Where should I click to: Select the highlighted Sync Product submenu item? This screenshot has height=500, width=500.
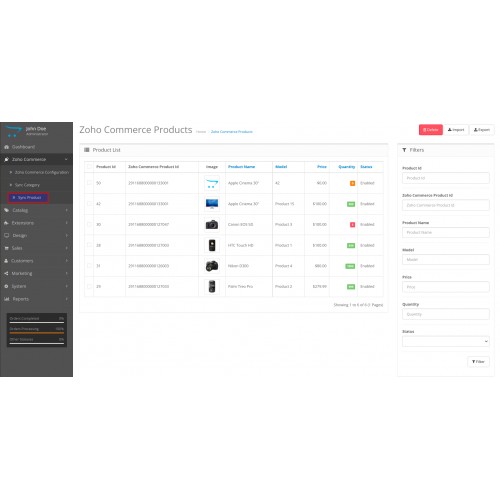coord(28,198)
